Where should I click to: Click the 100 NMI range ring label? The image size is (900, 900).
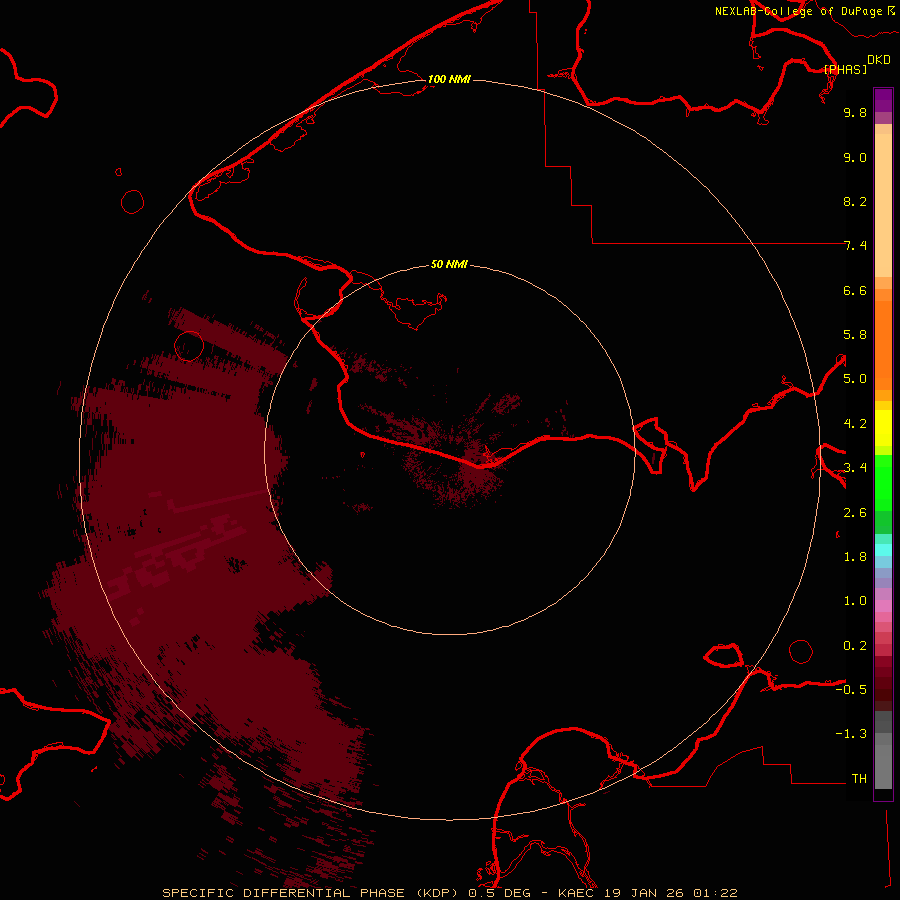[449, 79]
